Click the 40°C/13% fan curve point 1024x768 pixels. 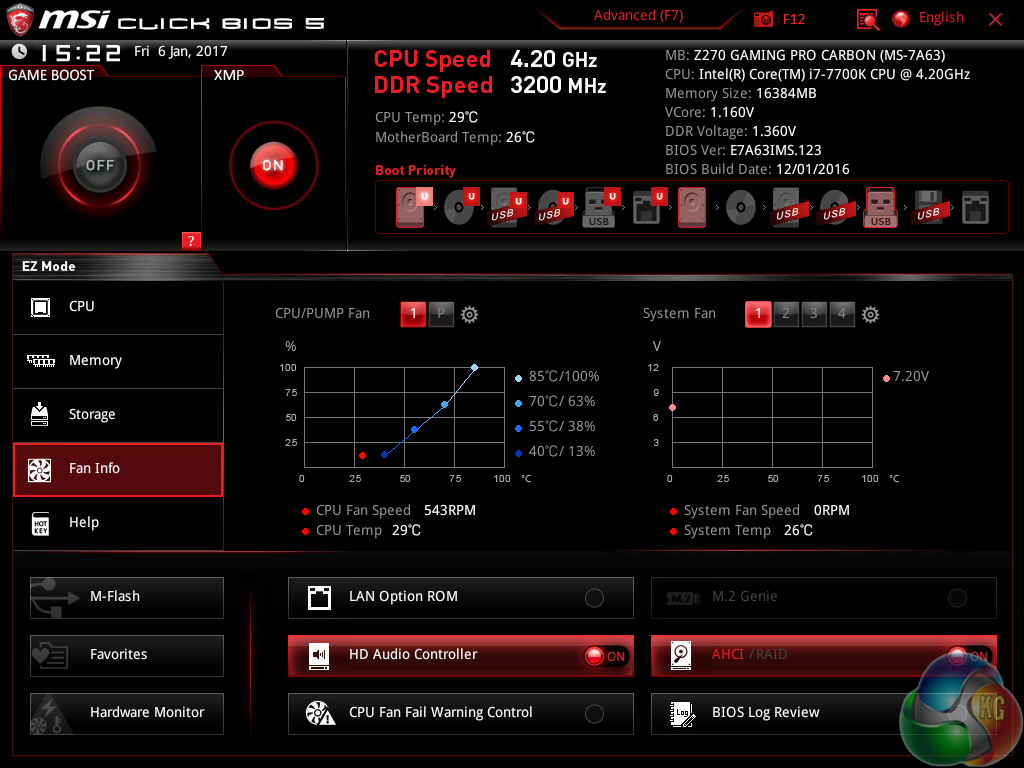point(385,455)
